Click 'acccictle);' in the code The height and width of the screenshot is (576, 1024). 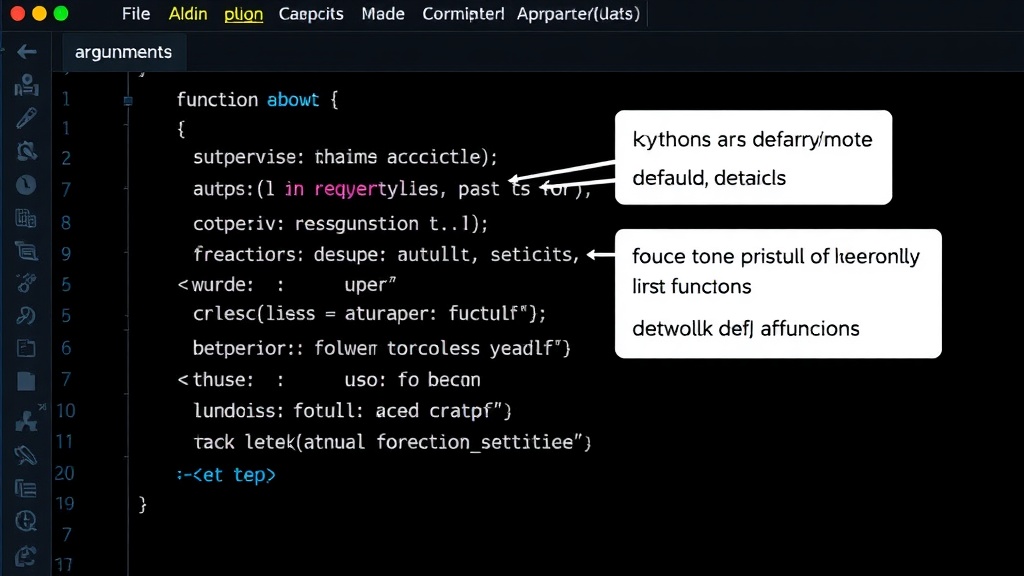pyautogui.click(x=442, y=157)
